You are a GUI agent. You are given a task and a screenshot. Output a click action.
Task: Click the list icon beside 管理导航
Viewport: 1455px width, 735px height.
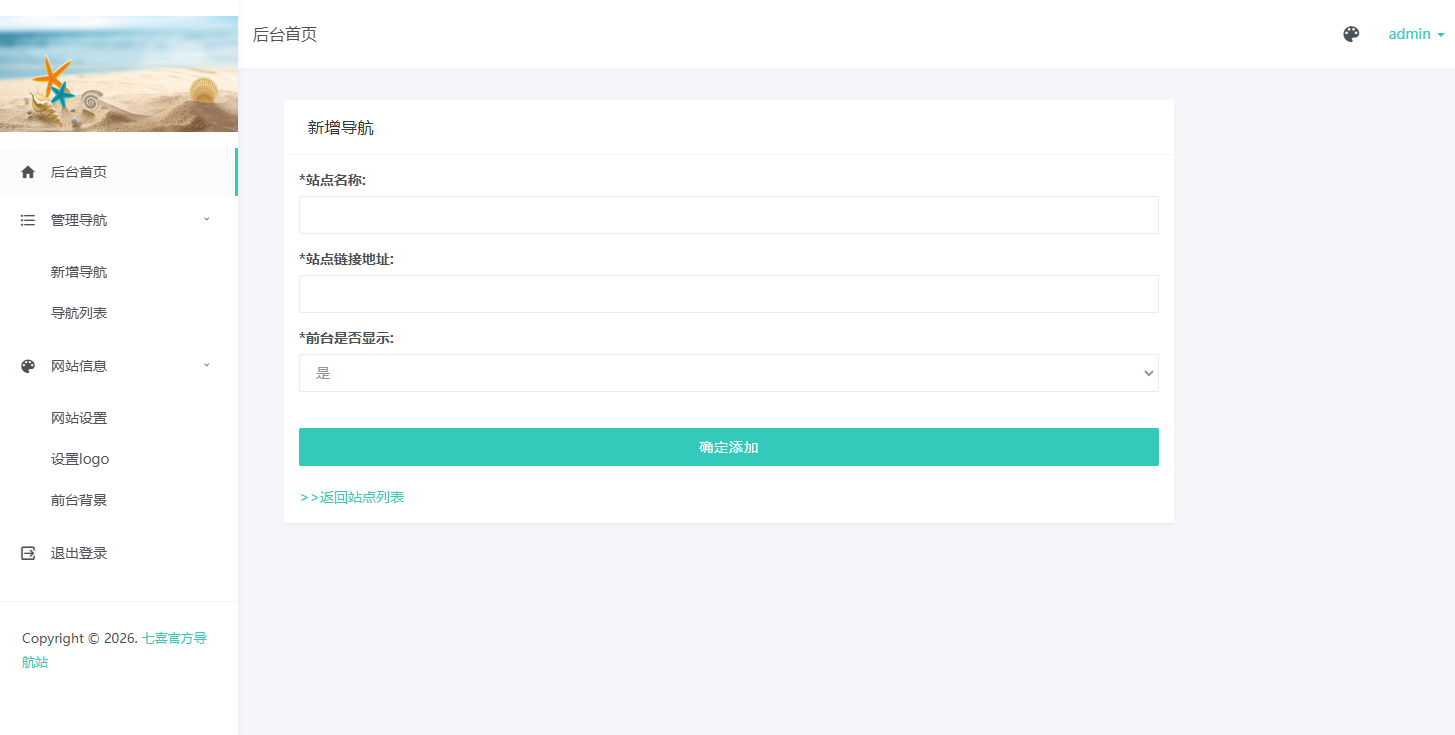28,220
